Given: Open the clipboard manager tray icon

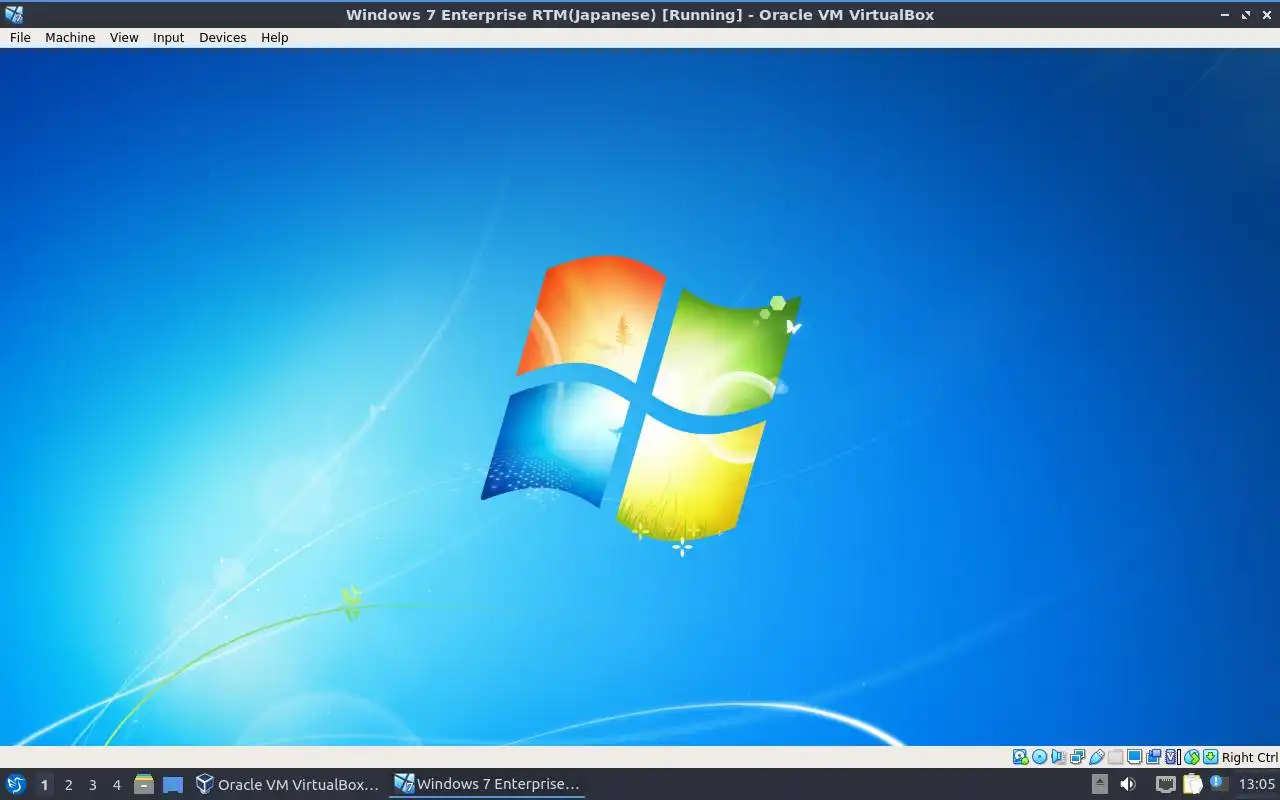Looking at the screenshot, I should [x=1192, y=784].
